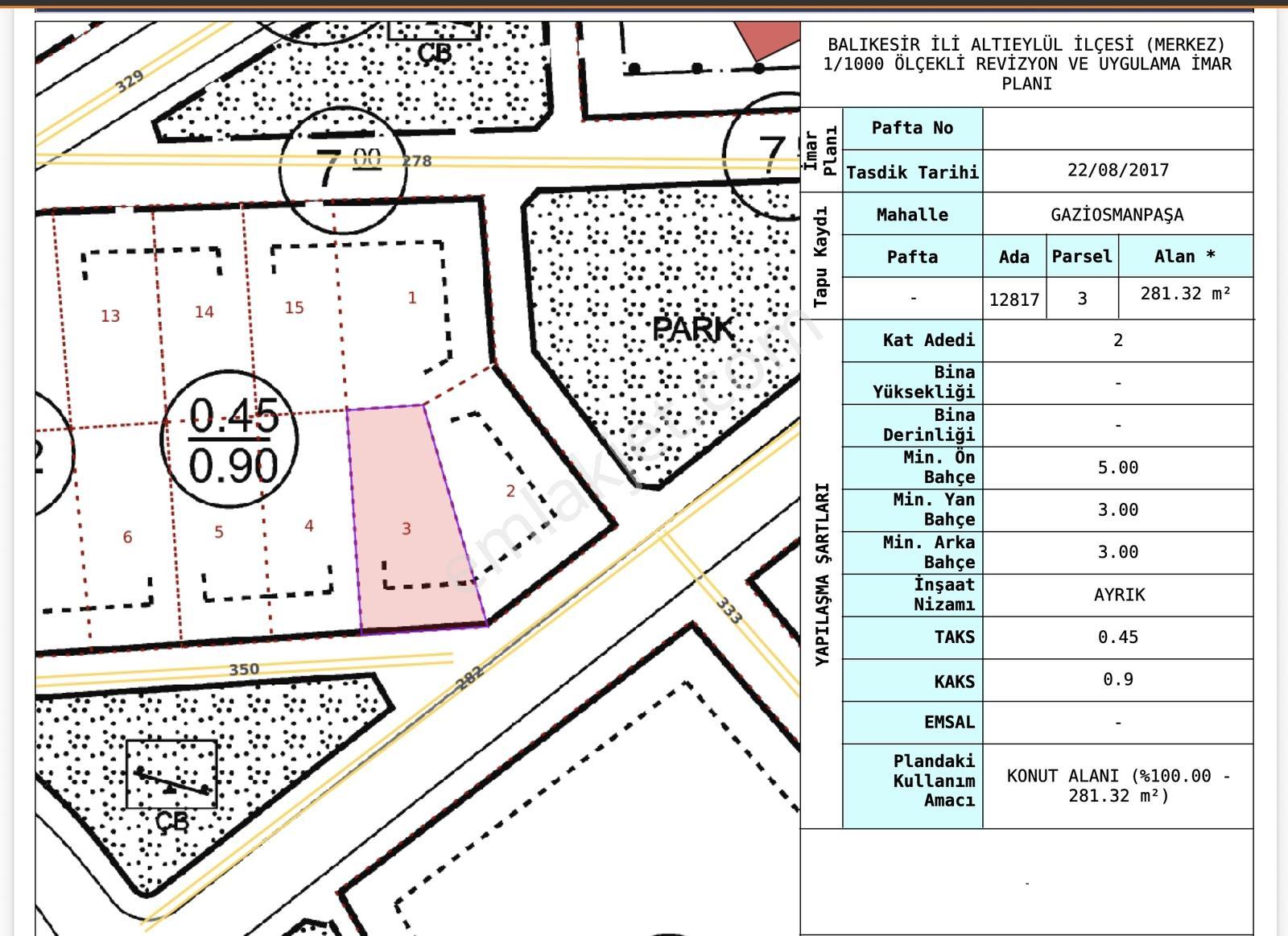This screenshot has width=1288, height=936.
Task: Click the Tapu Kaydı vertical heading
Action: (820, 257)
